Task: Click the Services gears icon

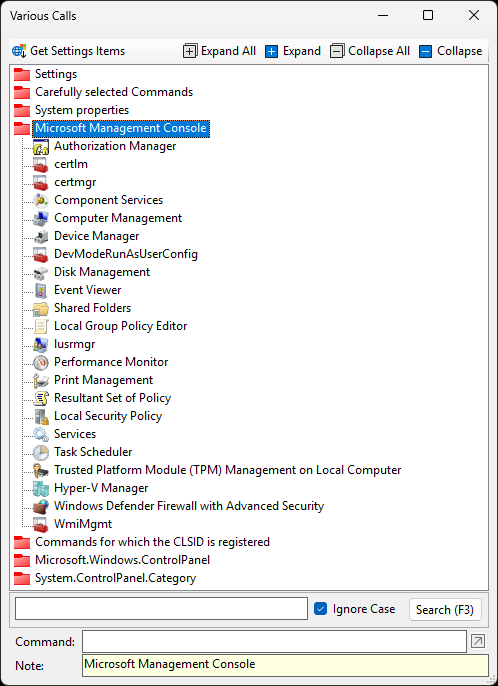Action: 41,434
